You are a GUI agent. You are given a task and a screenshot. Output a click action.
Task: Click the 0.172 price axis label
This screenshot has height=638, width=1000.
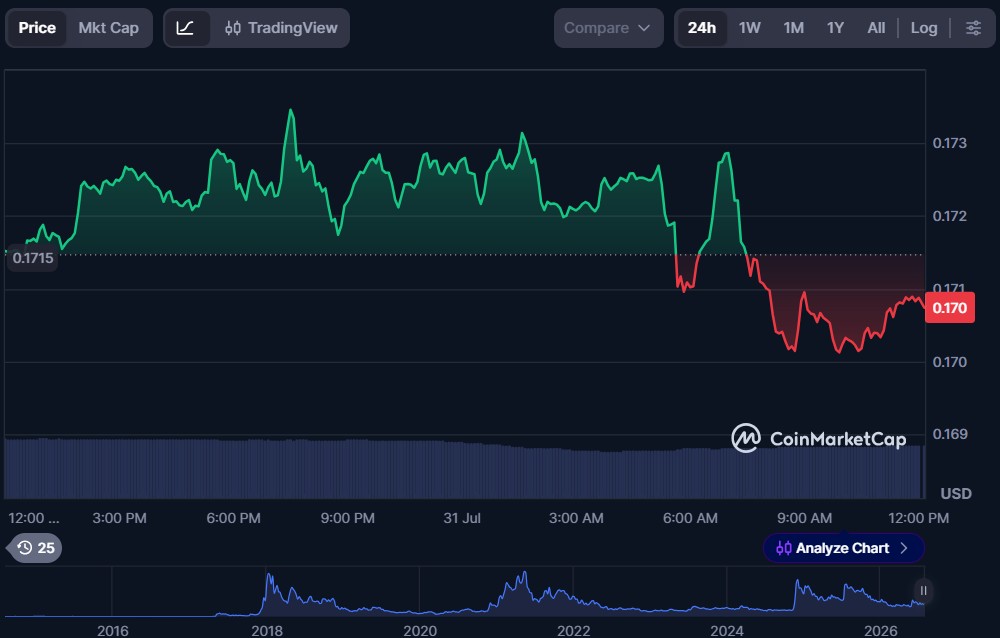(950, 216)
